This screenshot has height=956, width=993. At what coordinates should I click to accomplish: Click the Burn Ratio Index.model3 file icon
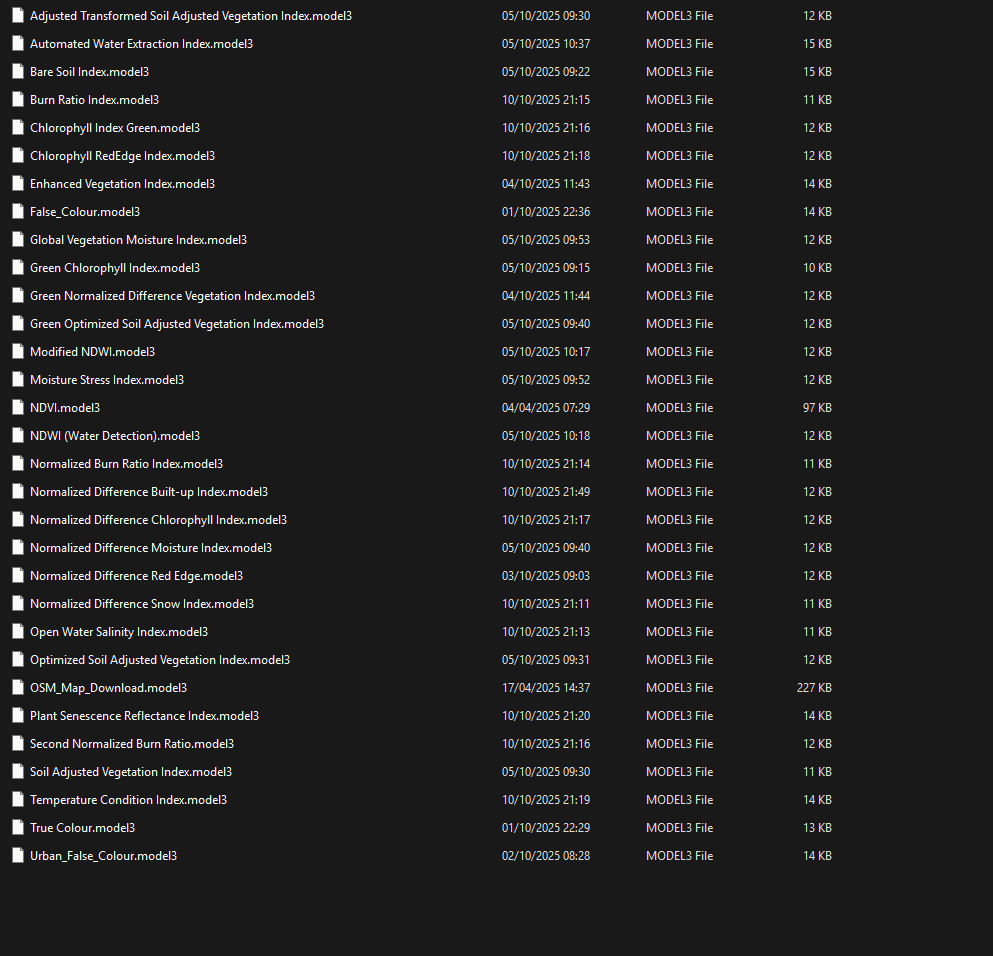[x=17, y=99]
